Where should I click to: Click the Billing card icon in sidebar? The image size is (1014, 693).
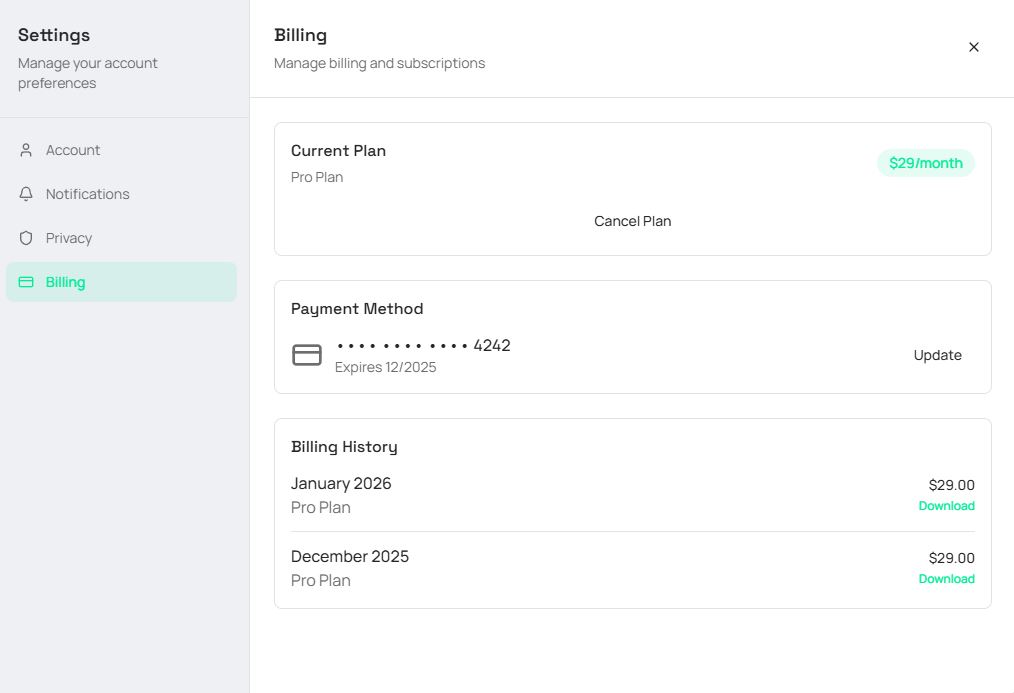[x=26, y=282]
